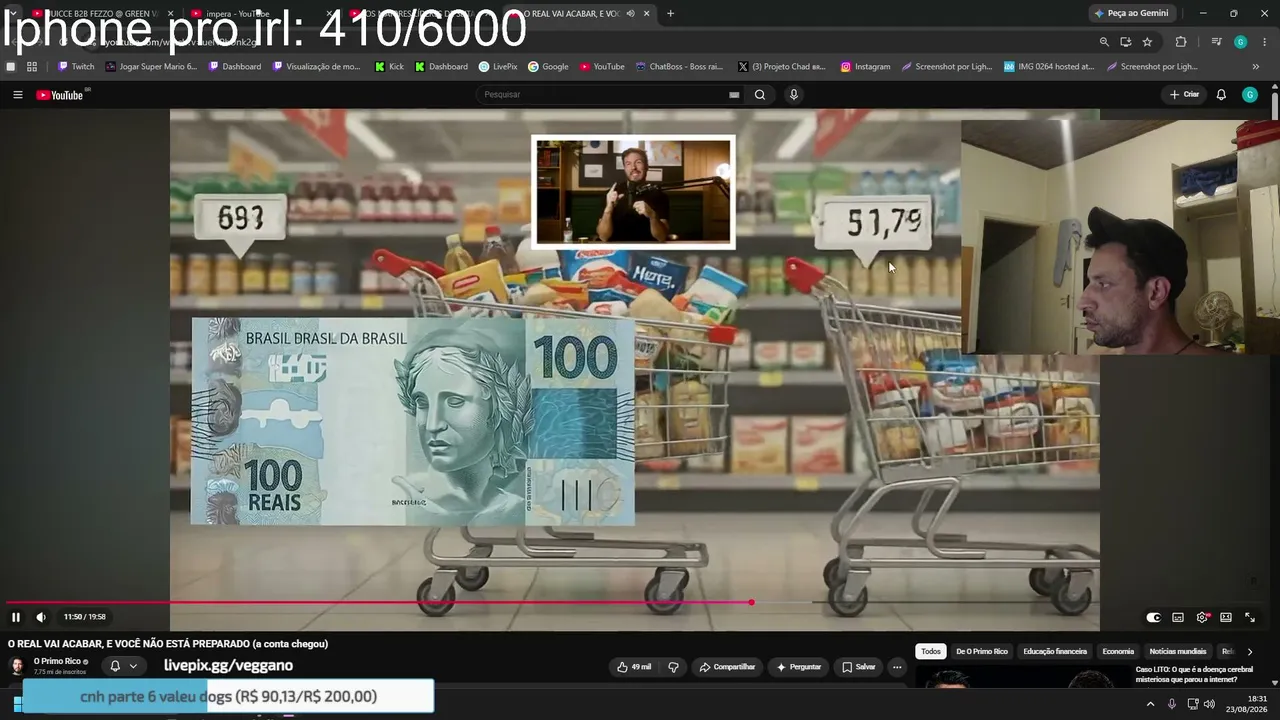
Task: Open the taskbar volume icon
Action: 1208,704
